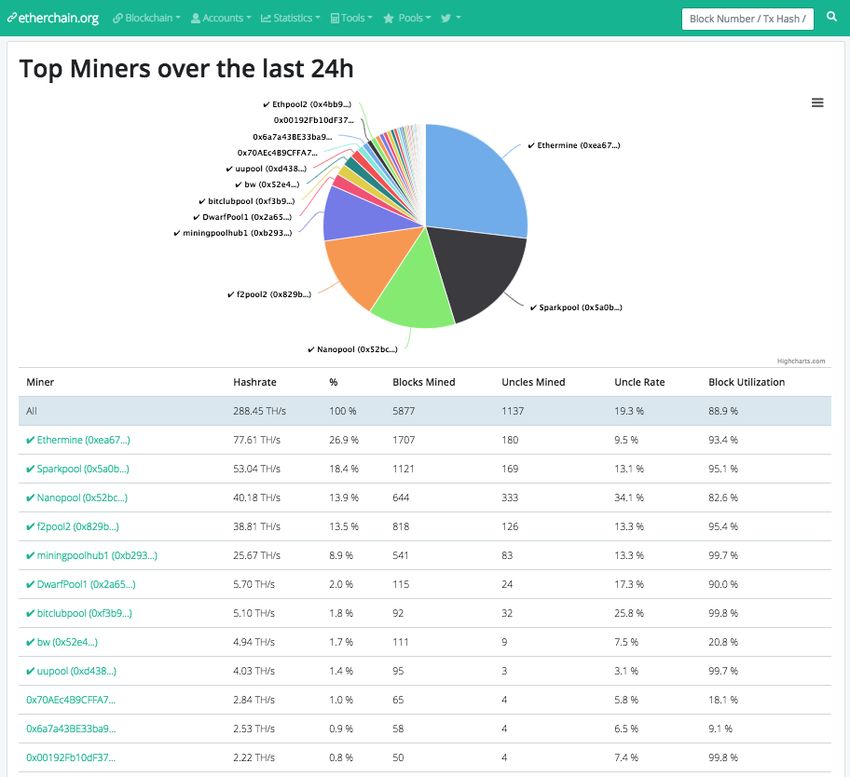Click the Block Utilization column header
850x777 pixels.
point(746,382)
